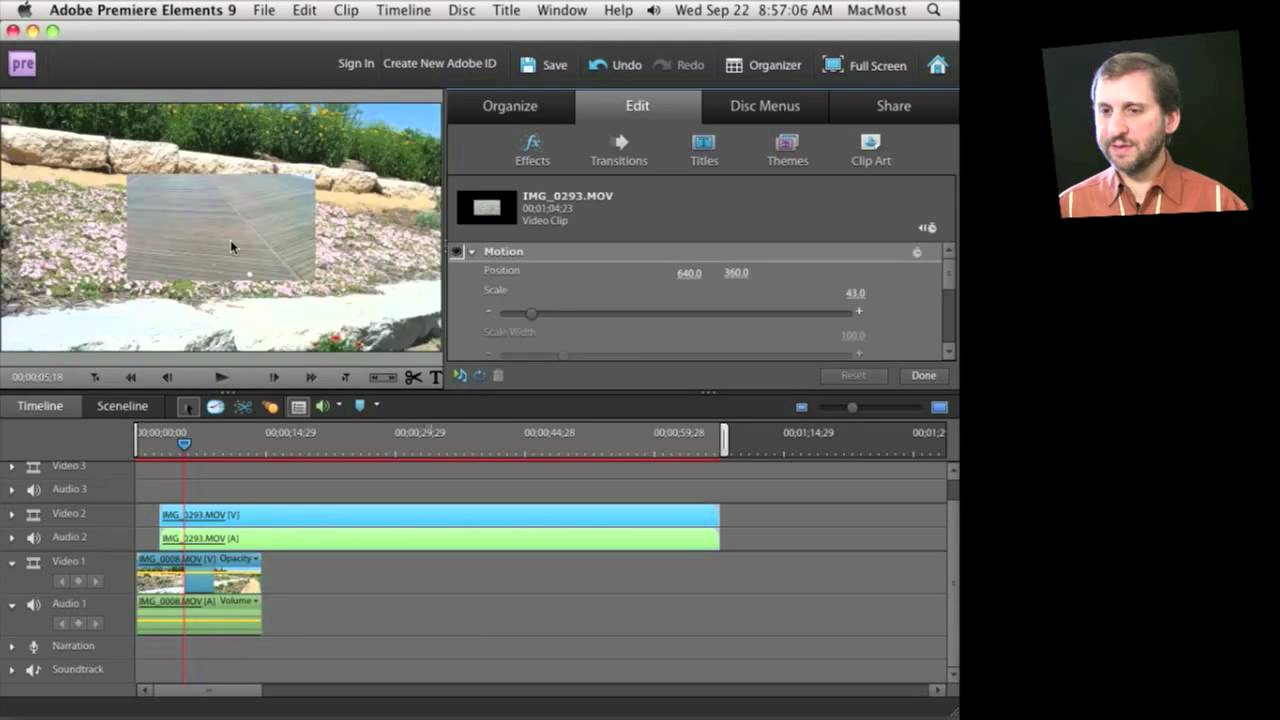Switch to the Disc Menus tab
This screenshot has height=720, width=1280.
pos(765,106)
